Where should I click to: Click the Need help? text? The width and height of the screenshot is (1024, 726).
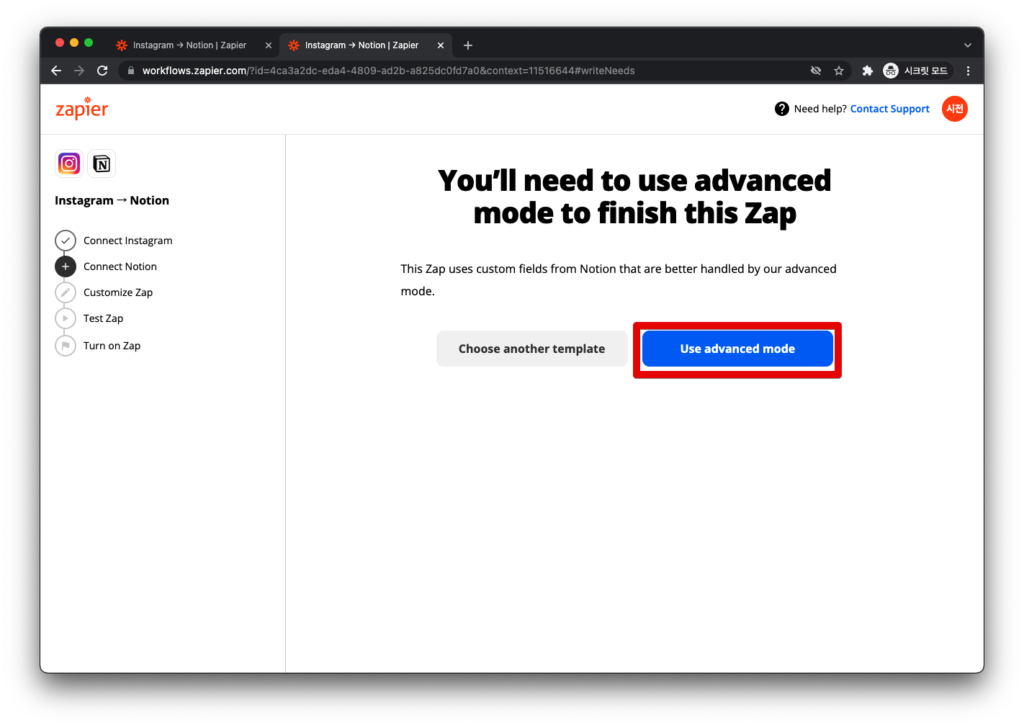(820, 109)
